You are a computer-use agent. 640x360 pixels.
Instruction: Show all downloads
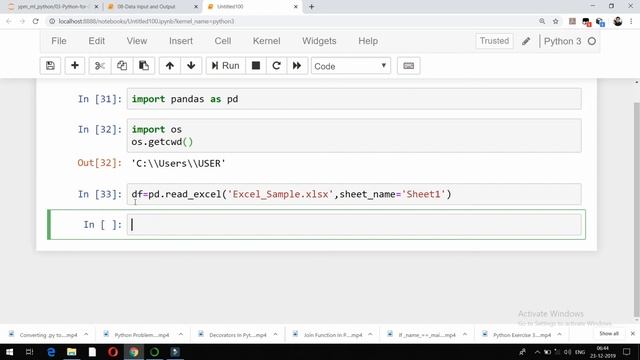point(609,334)
